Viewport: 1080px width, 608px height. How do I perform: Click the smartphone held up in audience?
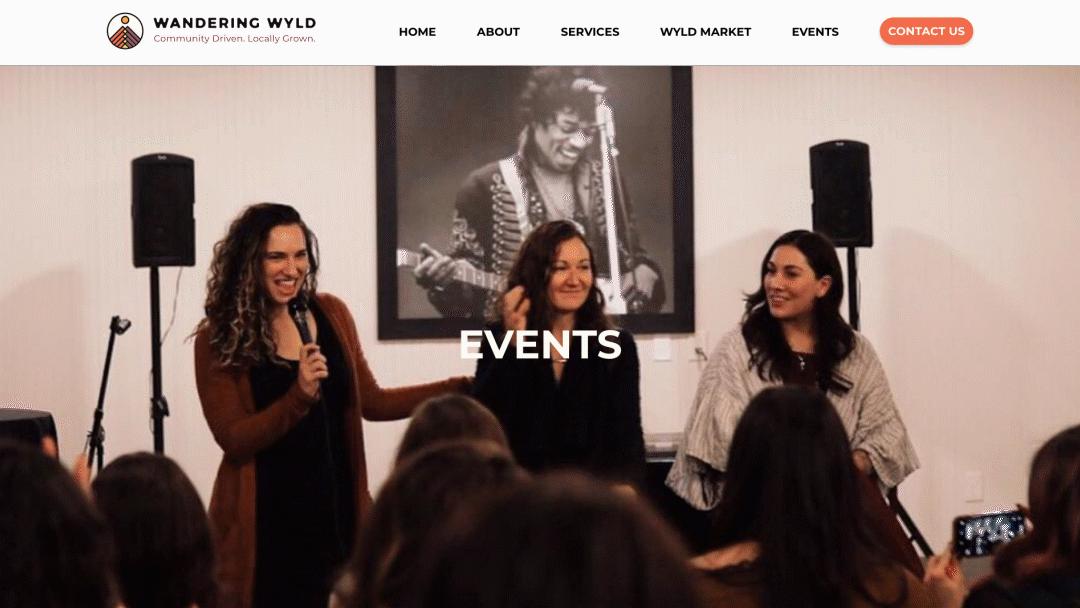point(989,532)
